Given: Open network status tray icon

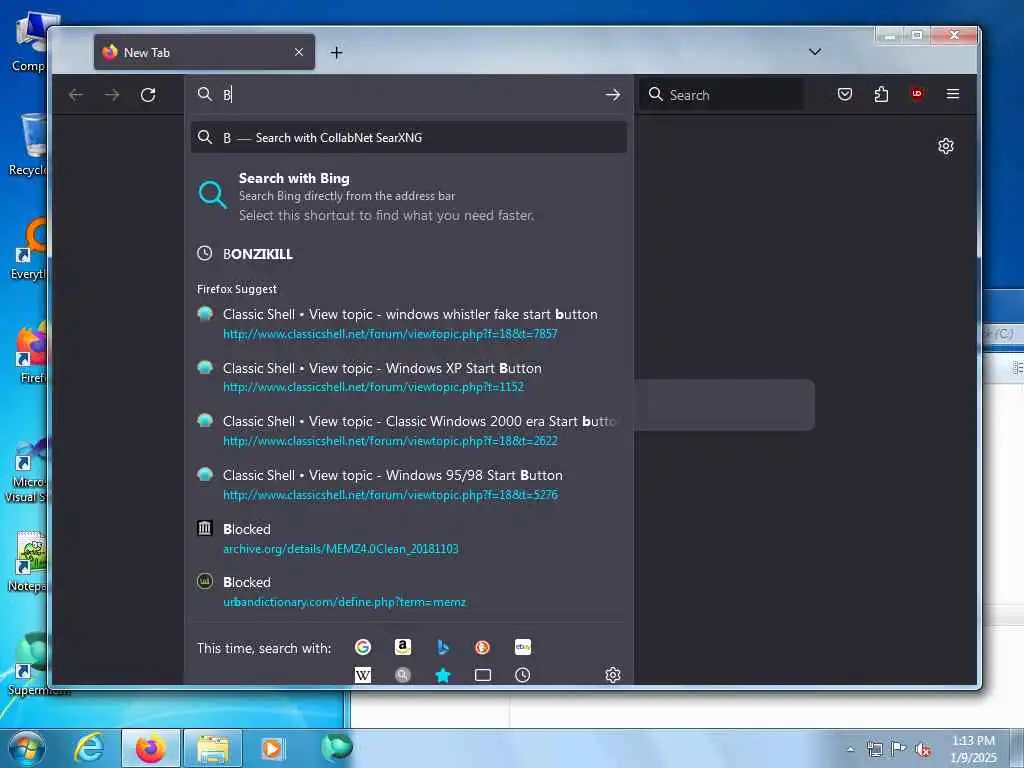Looking at the screenshot, I should click(874, 749).
